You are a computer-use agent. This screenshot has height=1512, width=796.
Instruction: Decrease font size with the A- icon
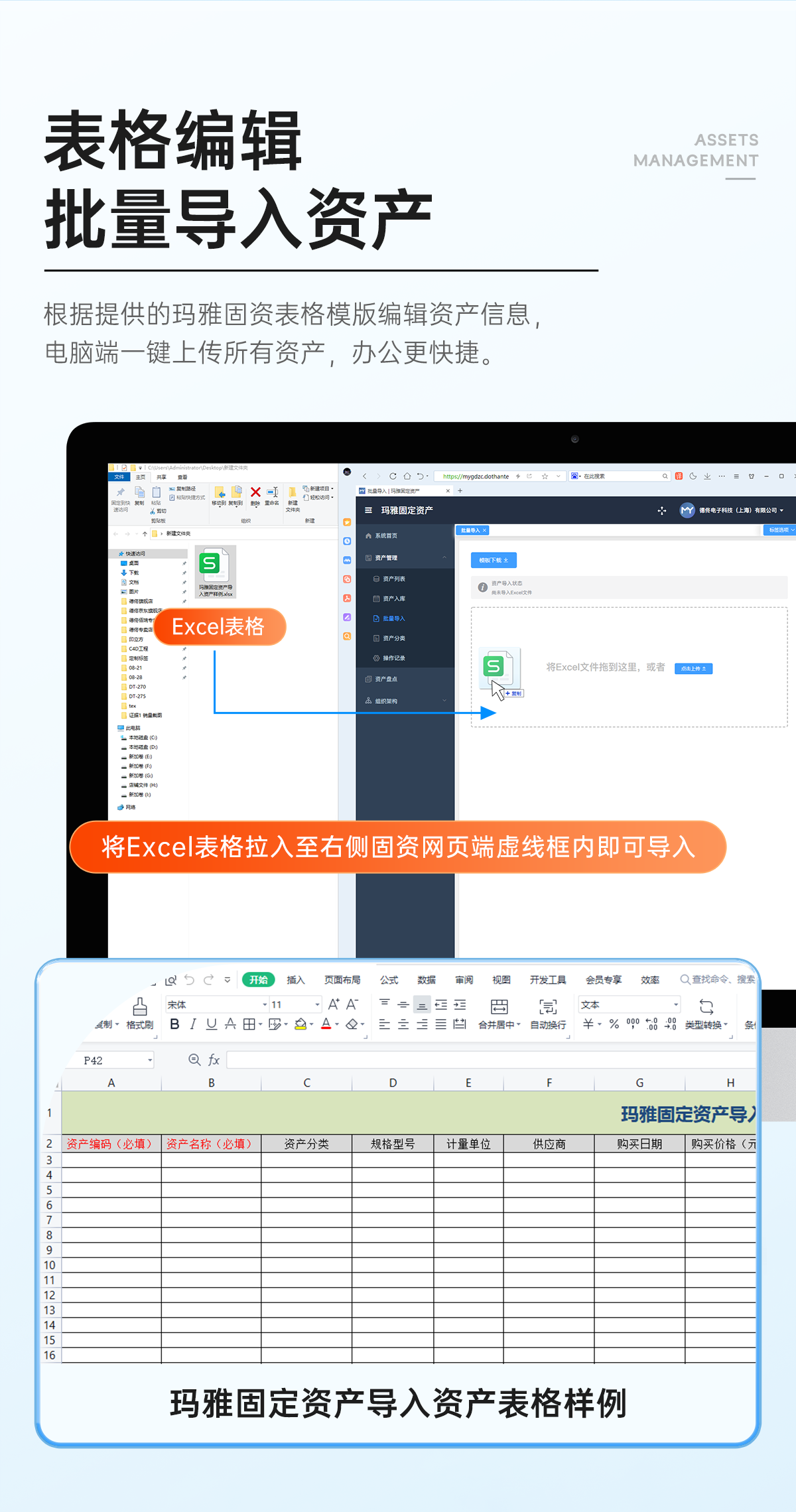352,1004
